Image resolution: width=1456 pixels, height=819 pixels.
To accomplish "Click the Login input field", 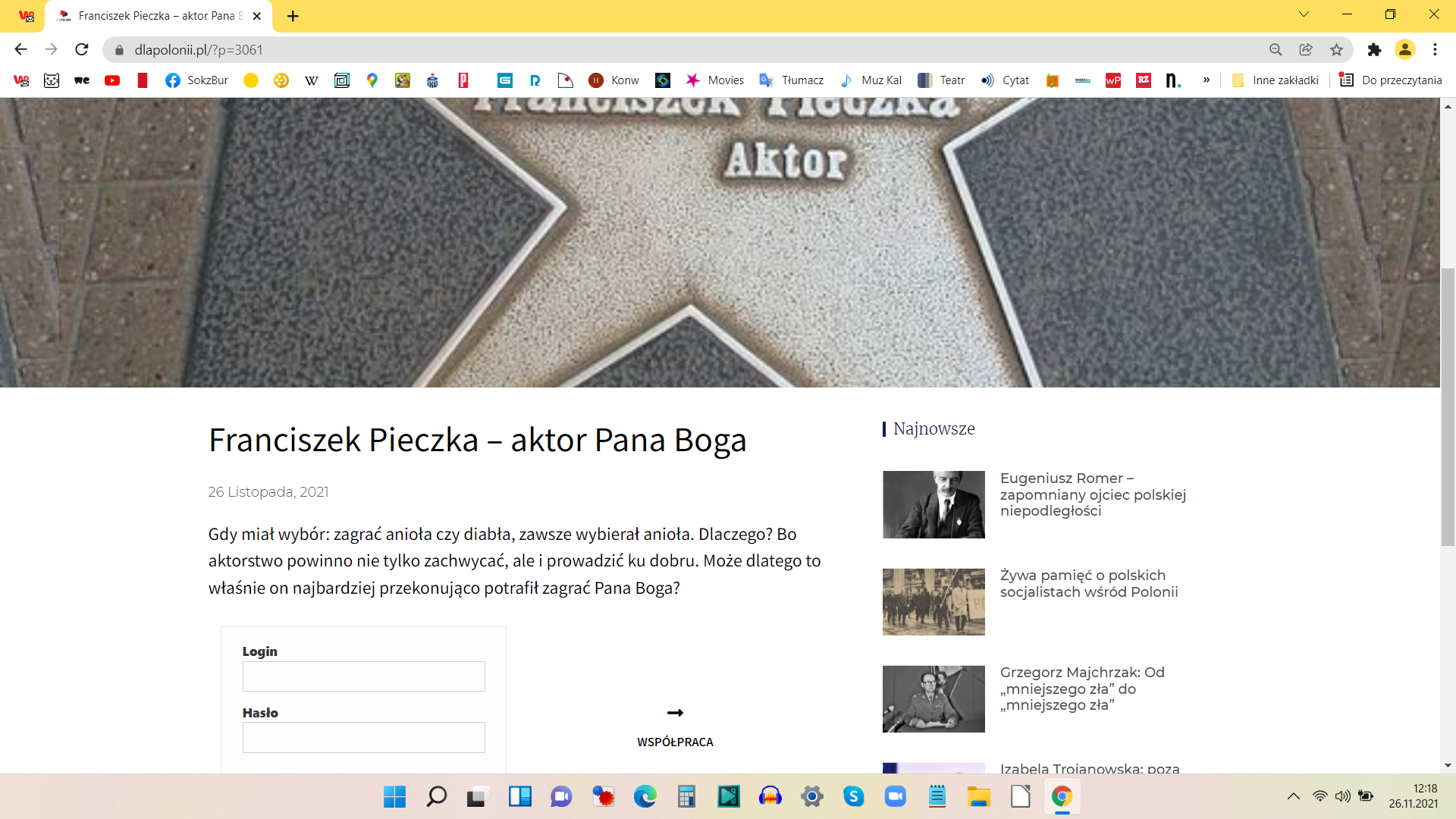I will pos(363,676).
